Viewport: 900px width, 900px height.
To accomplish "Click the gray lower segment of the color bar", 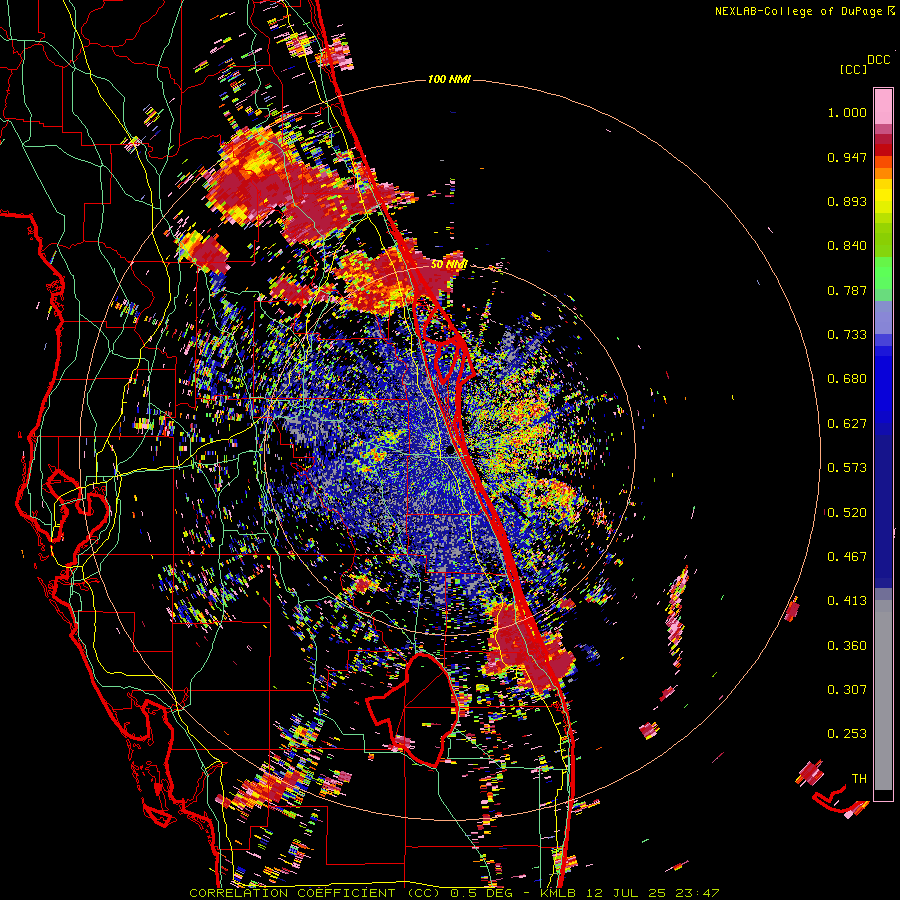I will point(883,695).
